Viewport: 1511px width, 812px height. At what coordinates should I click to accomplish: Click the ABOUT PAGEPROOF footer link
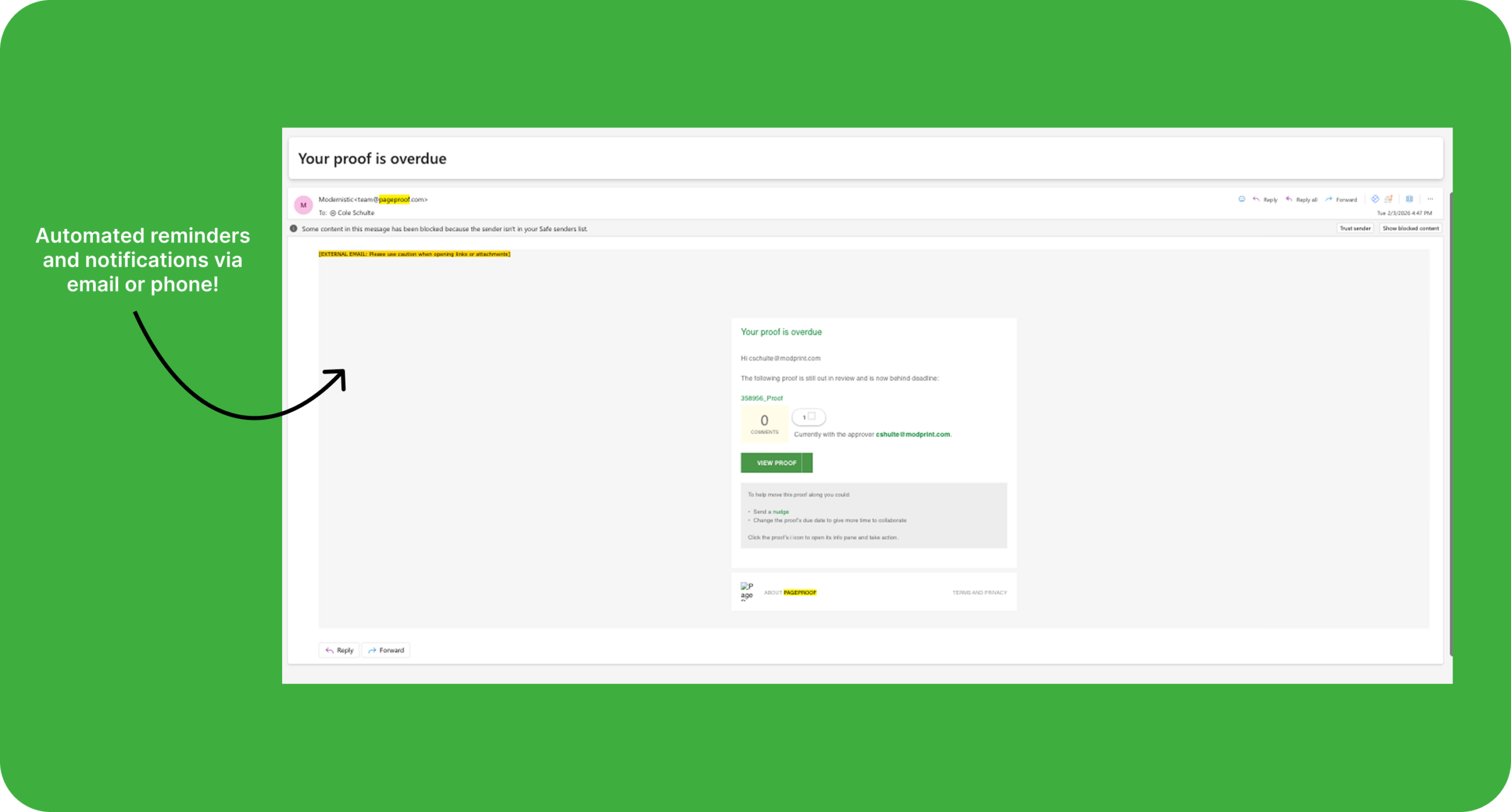coord(790,592)
